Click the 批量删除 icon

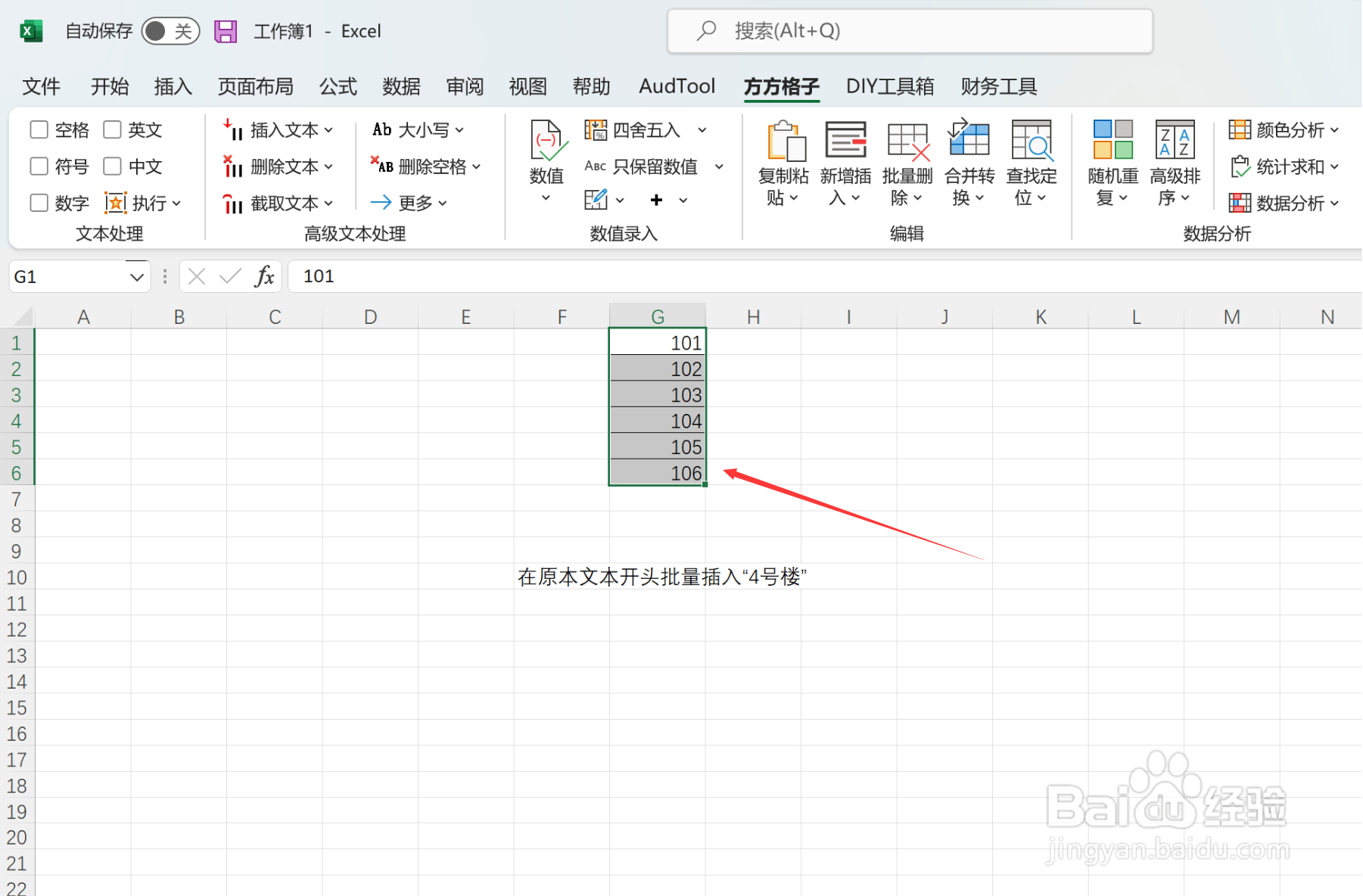pyautogui.click(x=907, y=142)
